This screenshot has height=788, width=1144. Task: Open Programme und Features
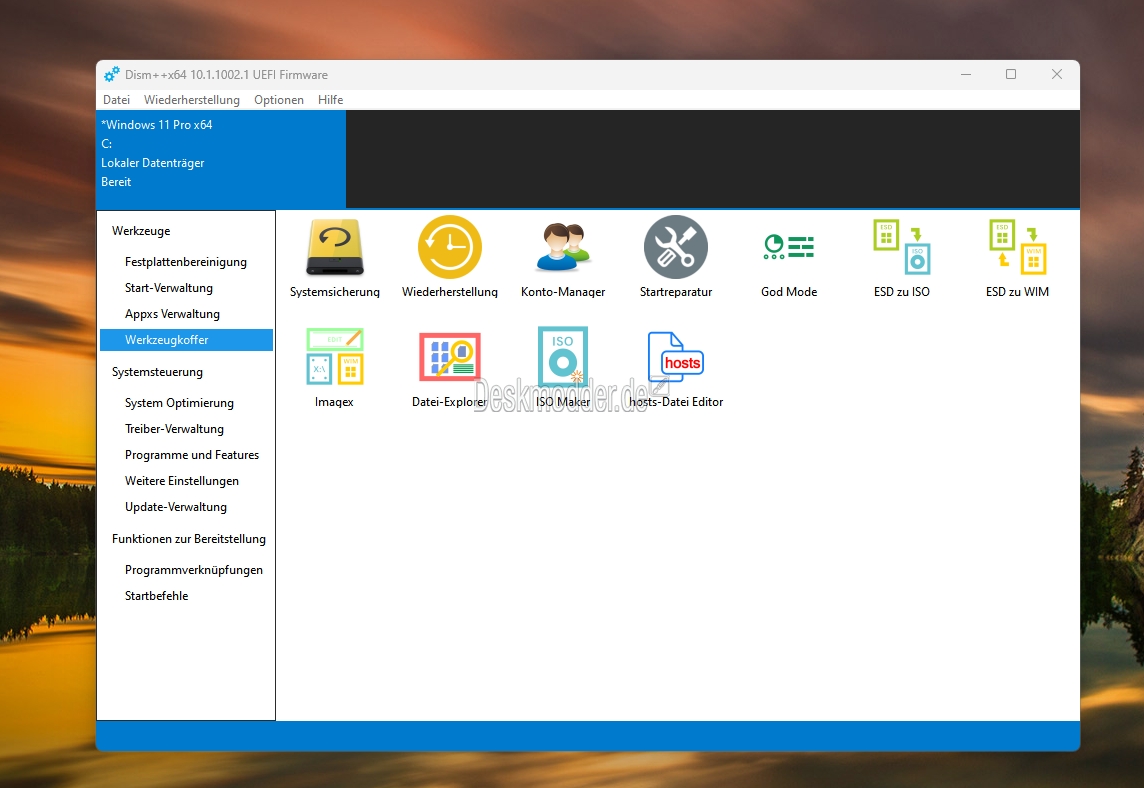192,455
